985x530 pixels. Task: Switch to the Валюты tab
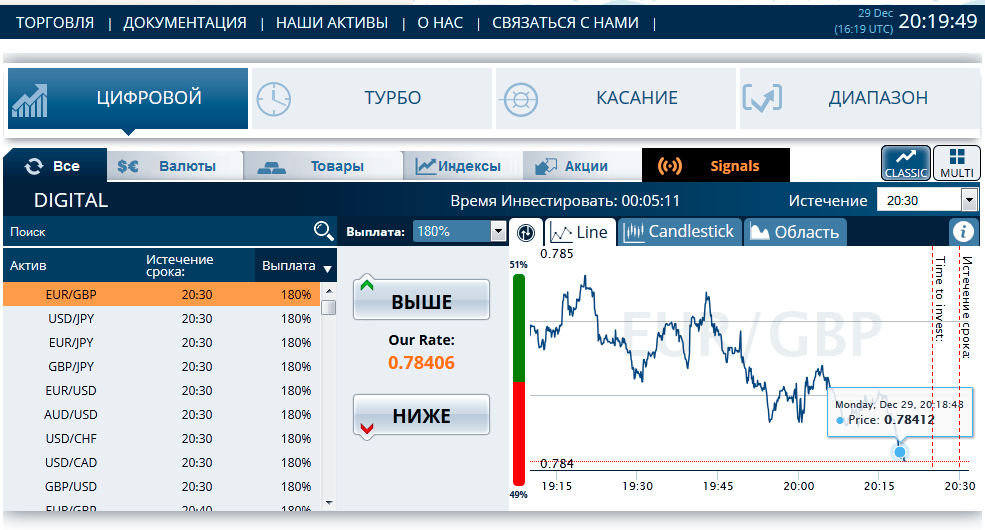pos(174,166)
